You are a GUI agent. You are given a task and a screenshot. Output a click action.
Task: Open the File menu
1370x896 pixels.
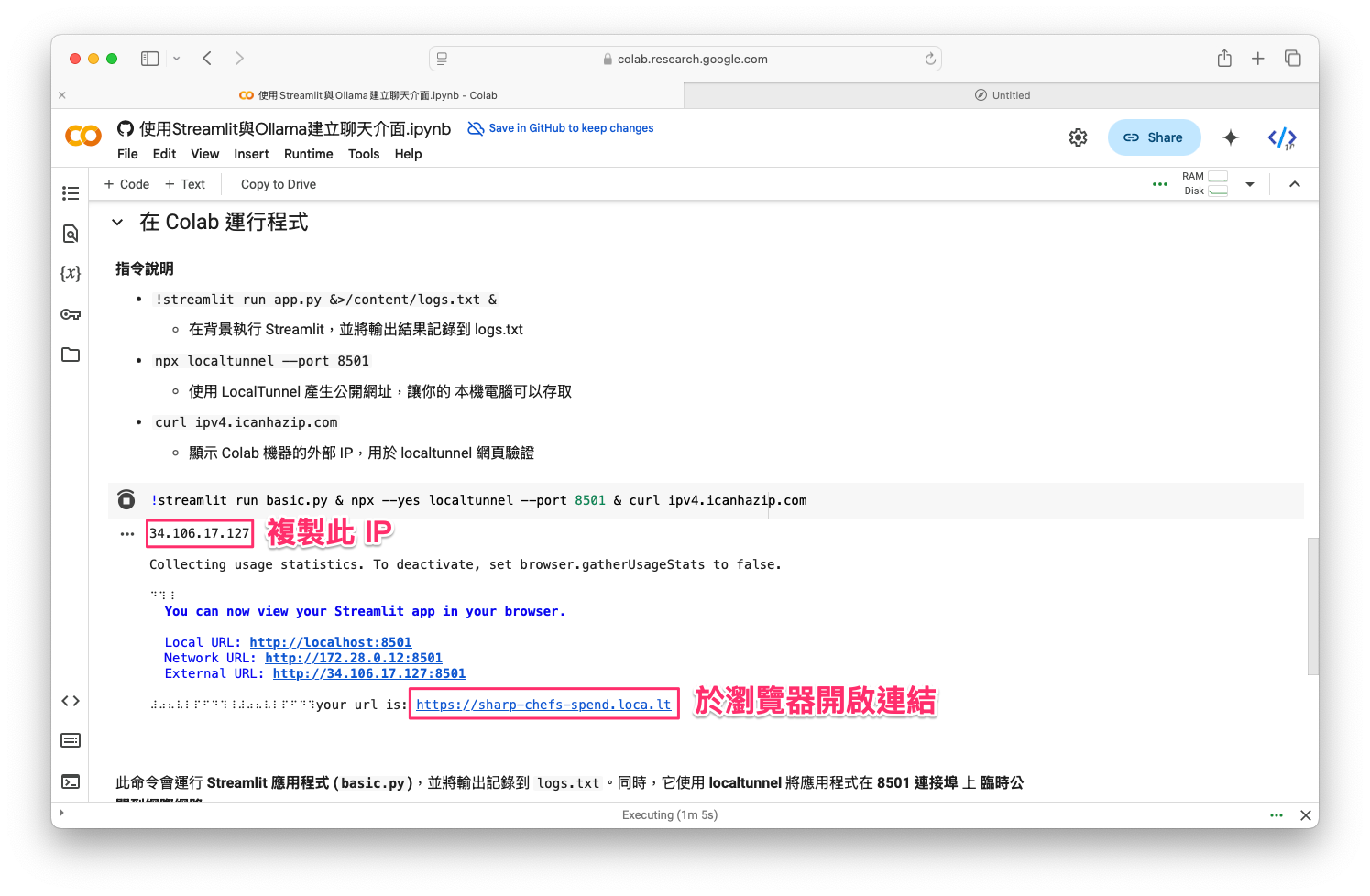(127, 154)
